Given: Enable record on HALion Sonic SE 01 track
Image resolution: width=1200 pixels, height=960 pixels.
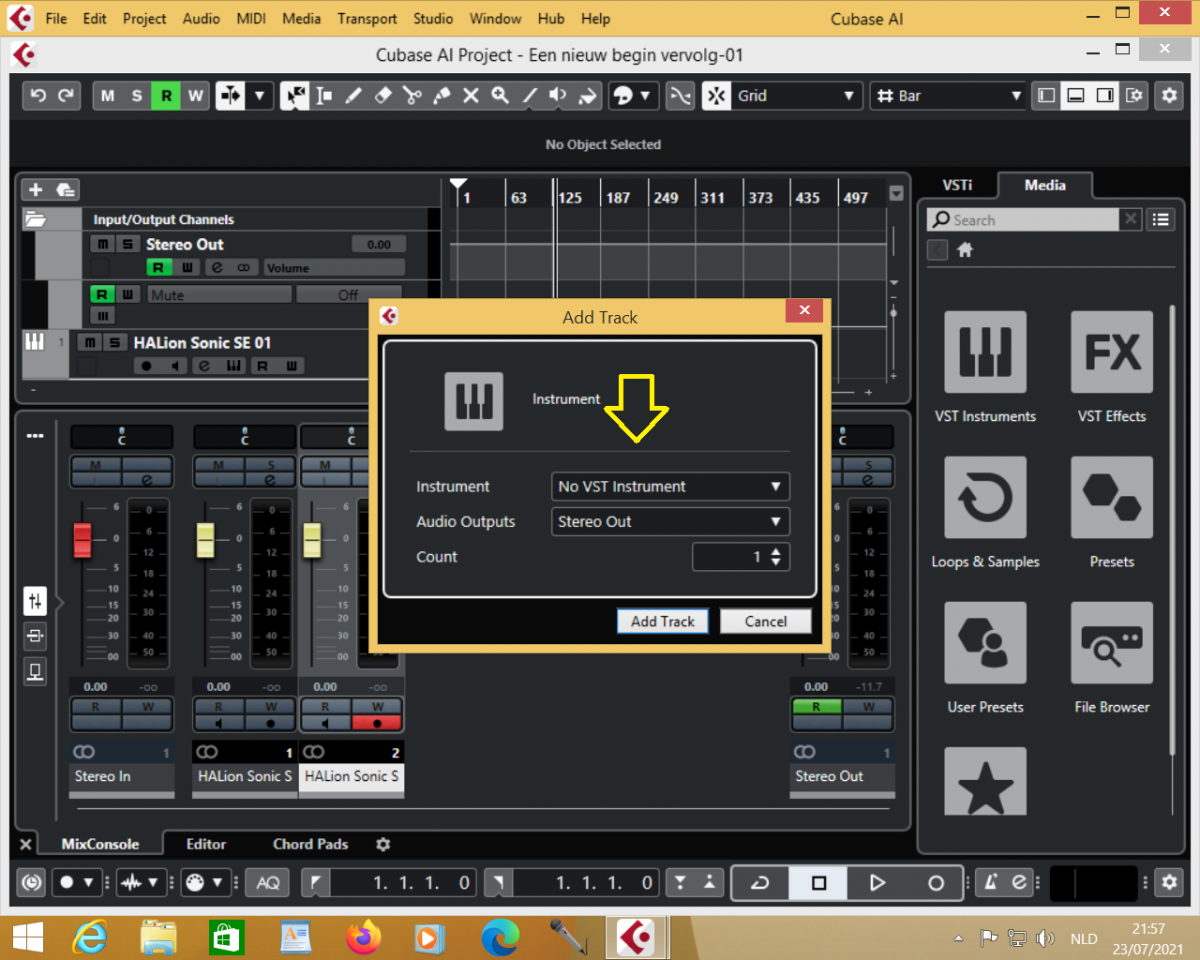Looking at the screenshot, I should pyautogui.click(x=146, y=366).
